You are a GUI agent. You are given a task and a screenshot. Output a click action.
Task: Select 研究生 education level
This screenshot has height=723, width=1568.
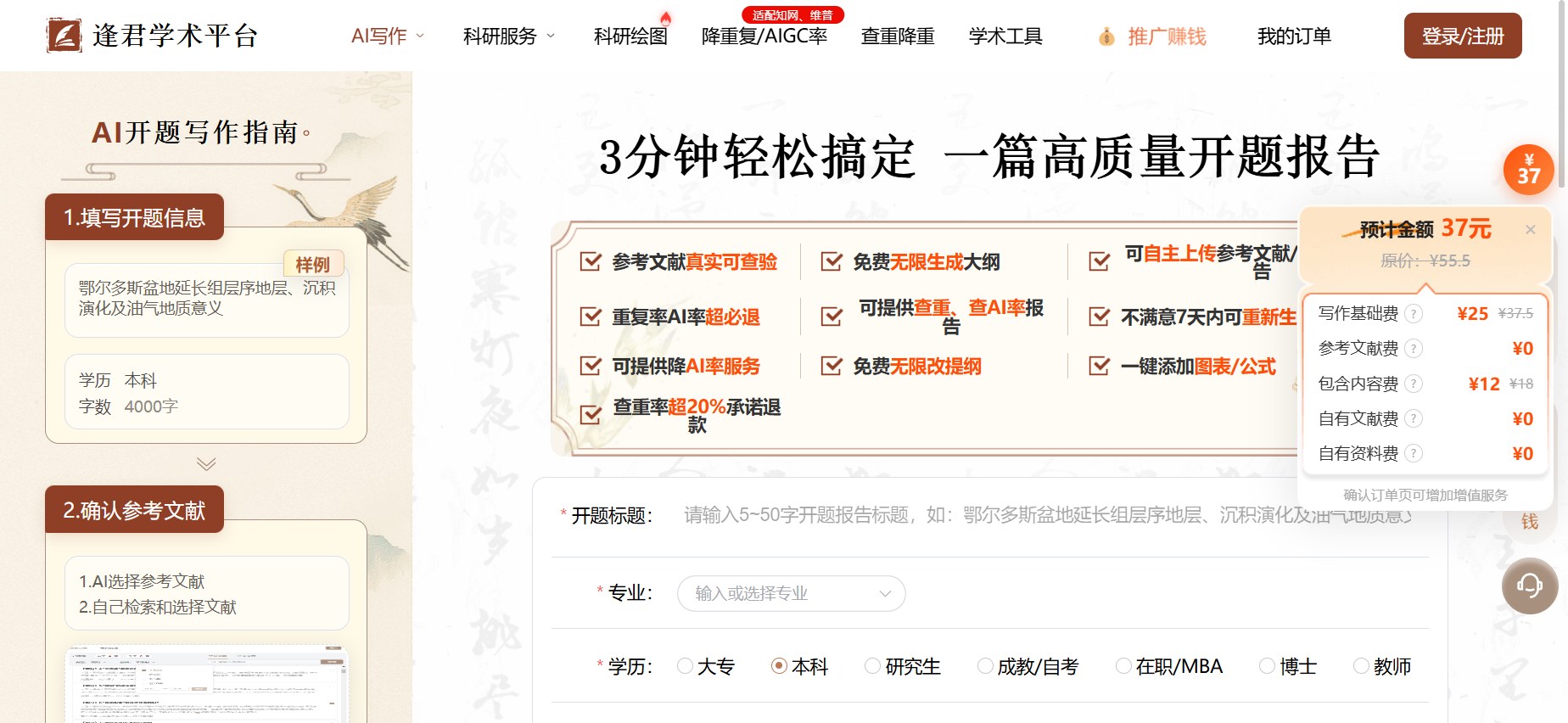click(903, 666)
